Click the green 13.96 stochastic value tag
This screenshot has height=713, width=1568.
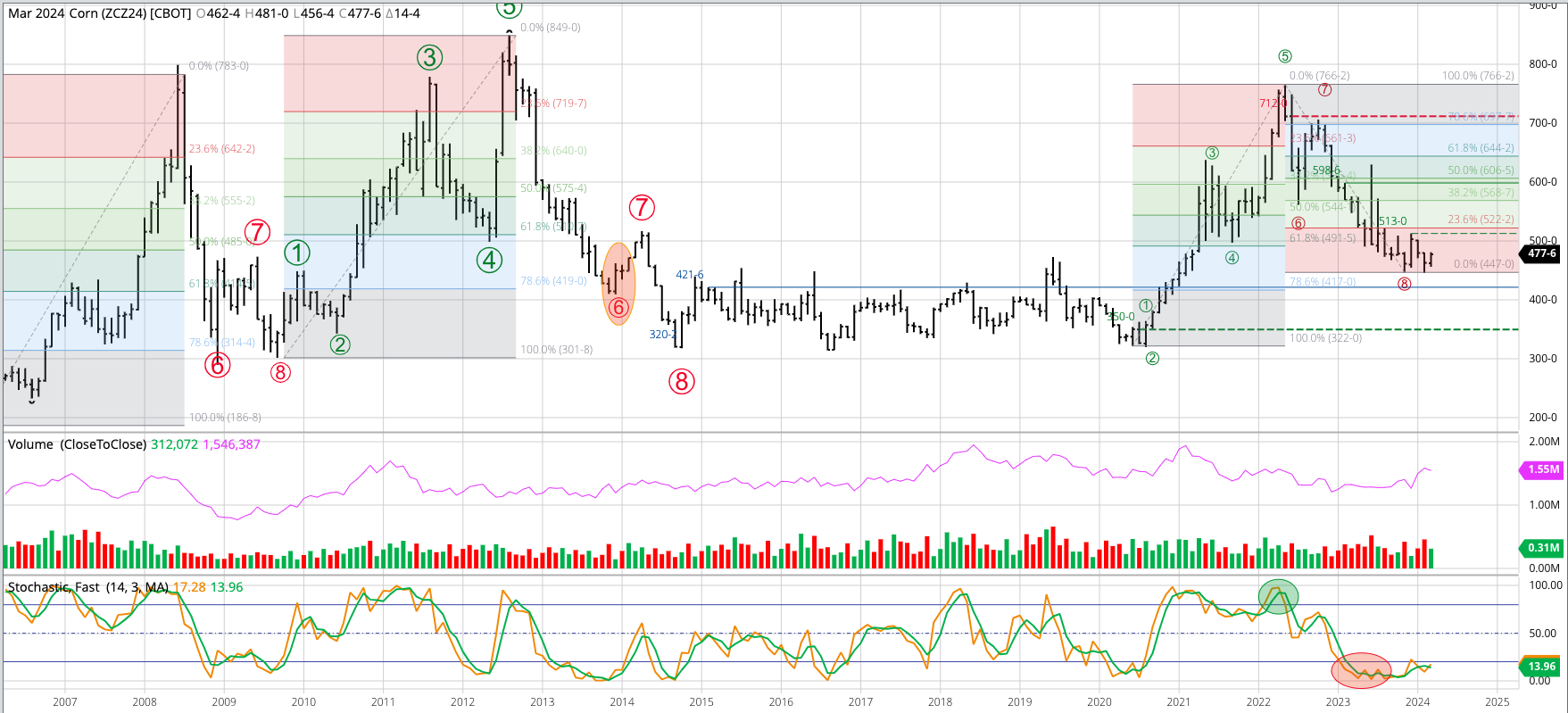[x=1541, y=667]
